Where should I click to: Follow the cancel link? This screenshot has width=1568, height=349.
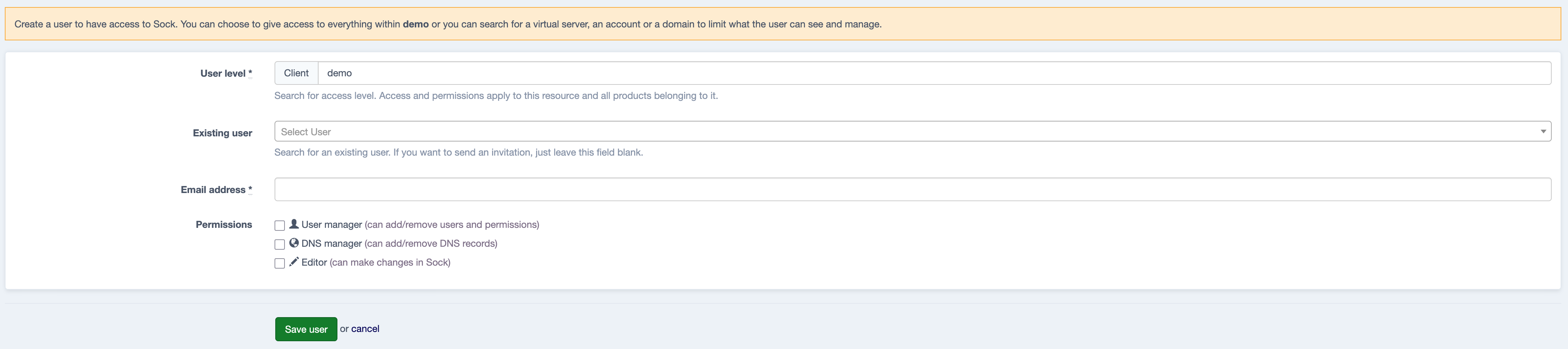[x=364, y=329]
